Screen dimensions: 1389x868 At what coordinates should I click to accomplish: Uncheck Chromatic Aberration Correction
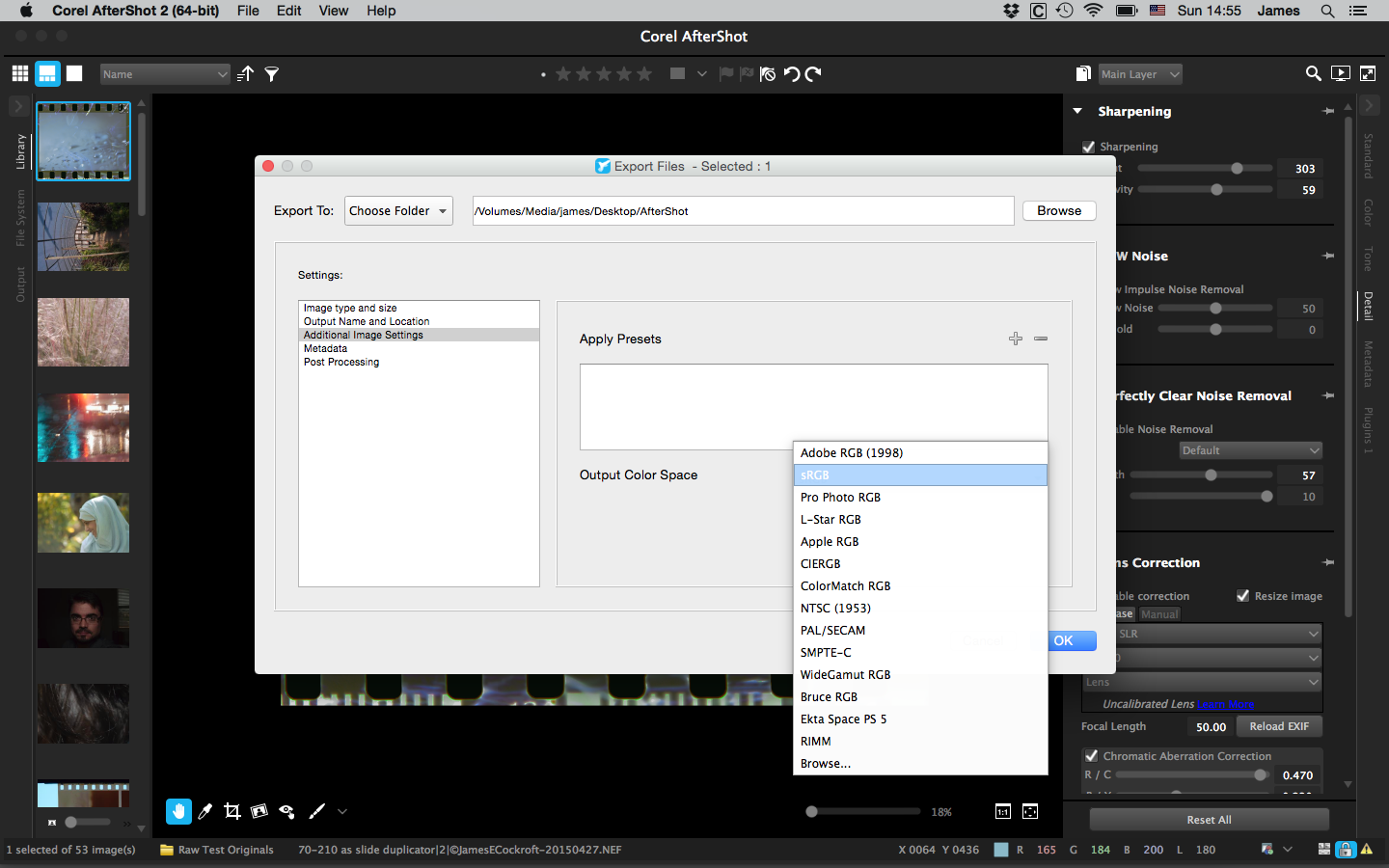click(1091, 756)
